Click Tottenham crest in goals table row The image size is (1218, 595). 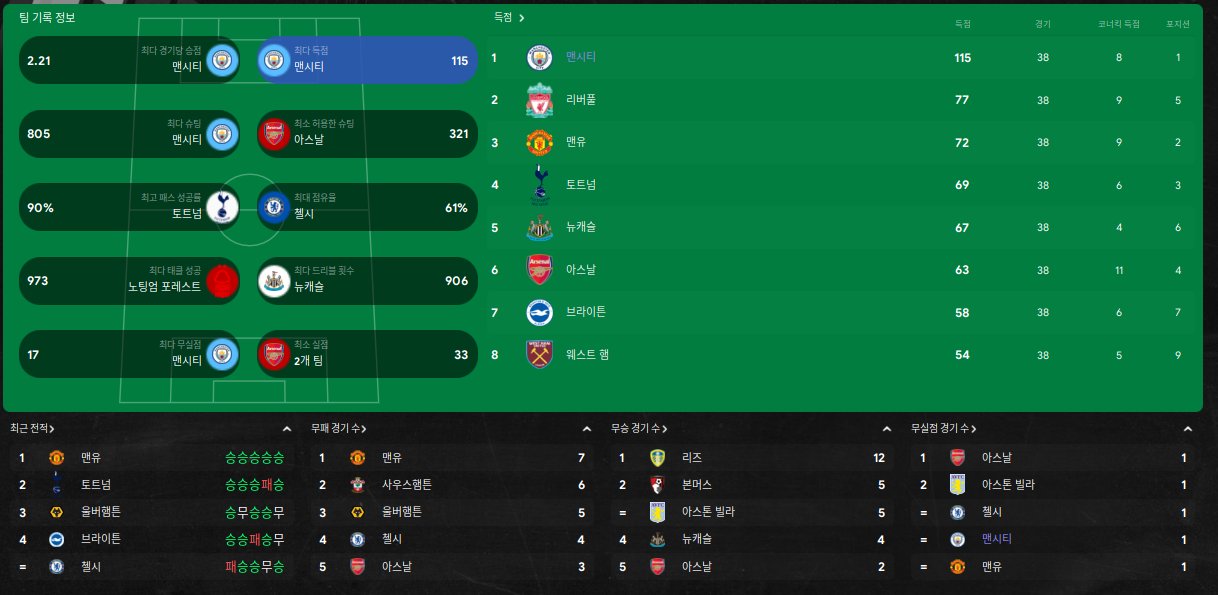tap(540, 185)
